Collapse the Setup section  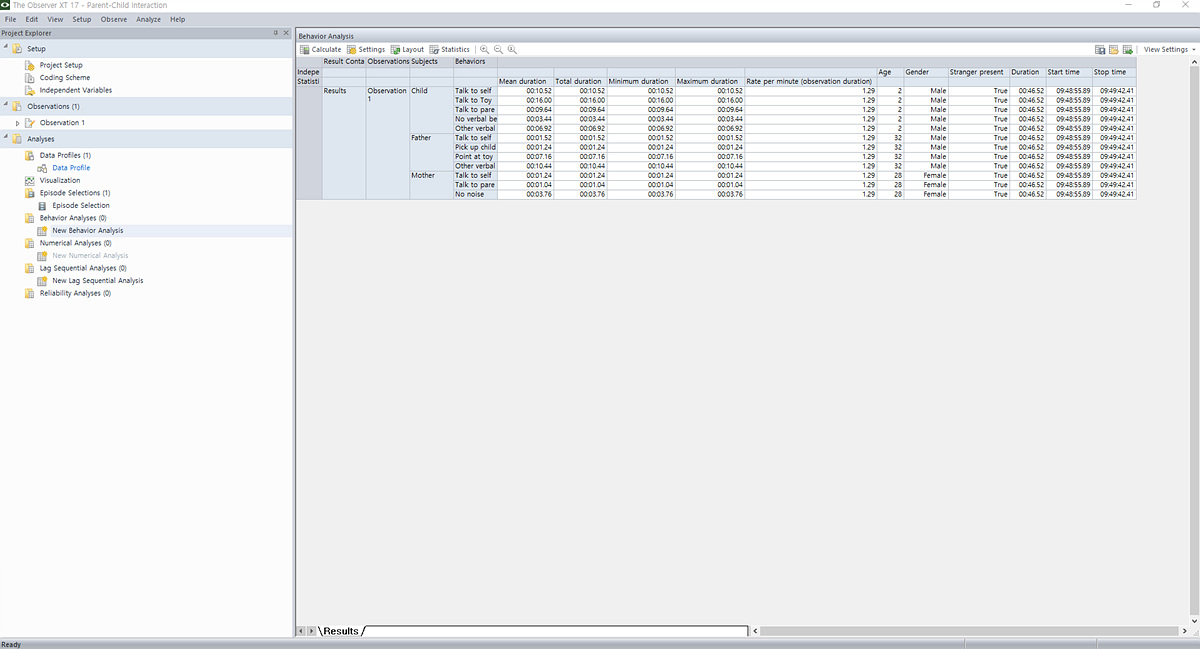[5, 48]
